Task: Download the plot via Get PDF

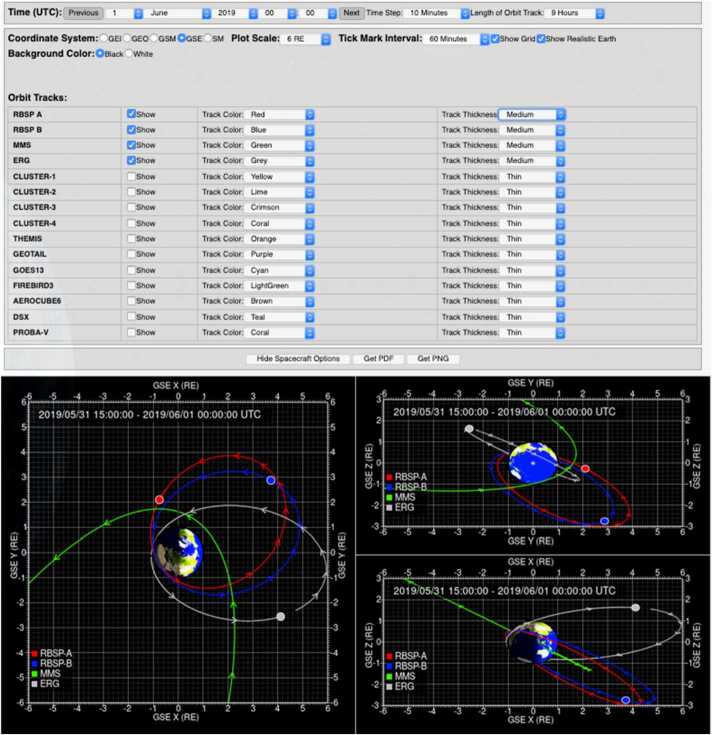Action: click(378, 359)
